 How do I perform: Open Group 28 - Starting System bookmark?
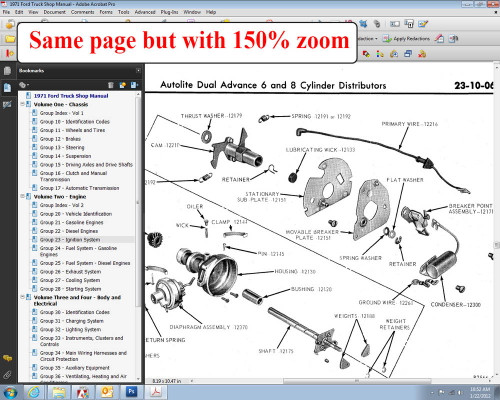(70, 289)
